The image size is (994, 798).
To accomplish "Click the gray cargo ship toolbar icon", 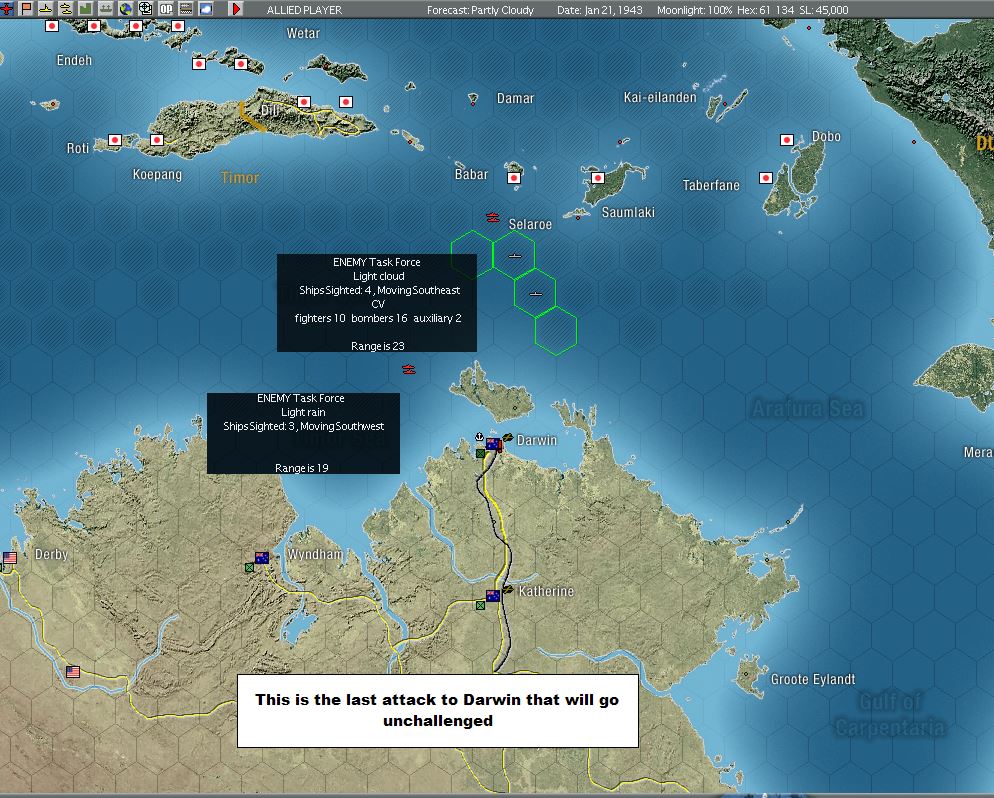I will click(105, 9).
